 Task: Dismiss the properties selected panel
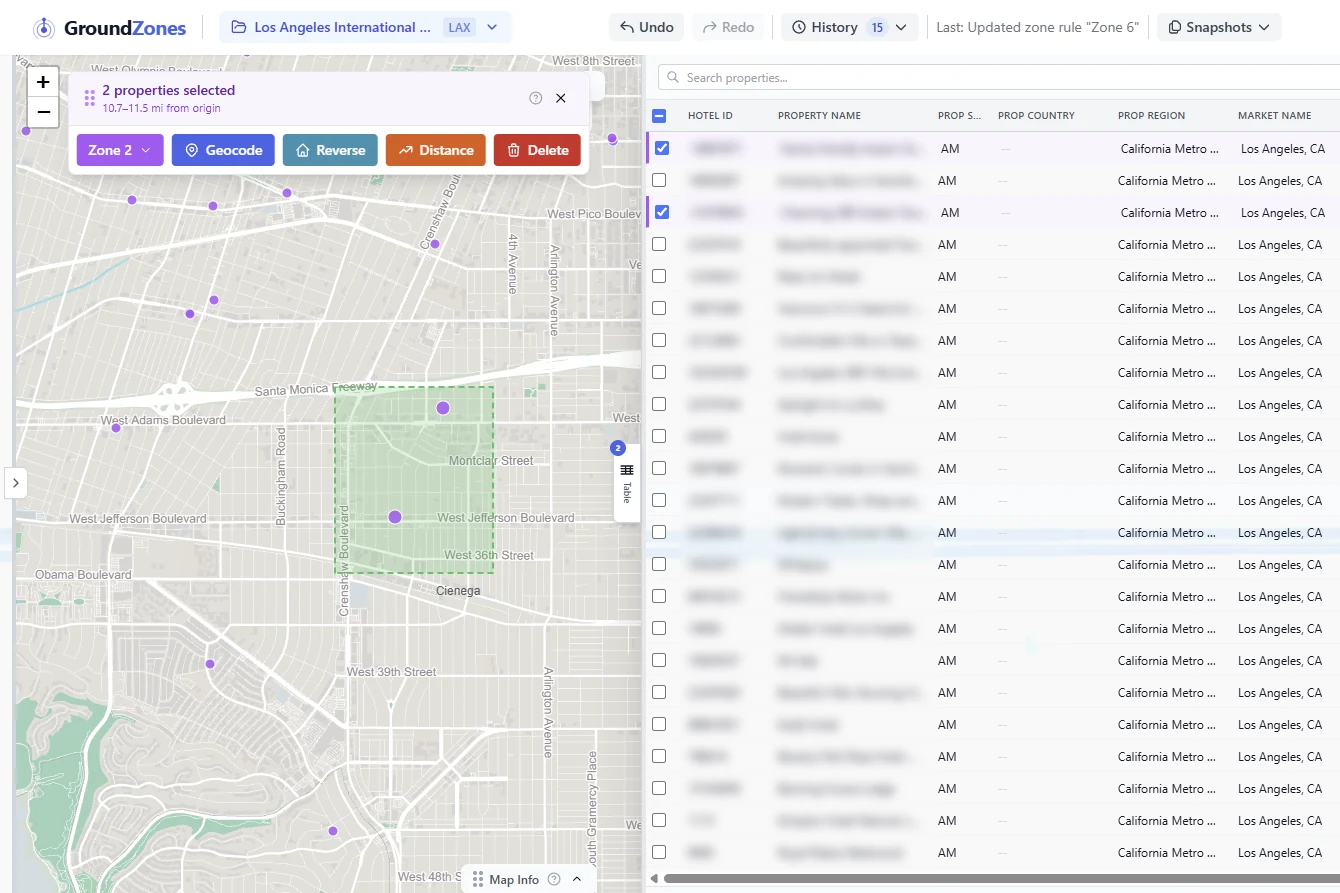tap(561, 98)
